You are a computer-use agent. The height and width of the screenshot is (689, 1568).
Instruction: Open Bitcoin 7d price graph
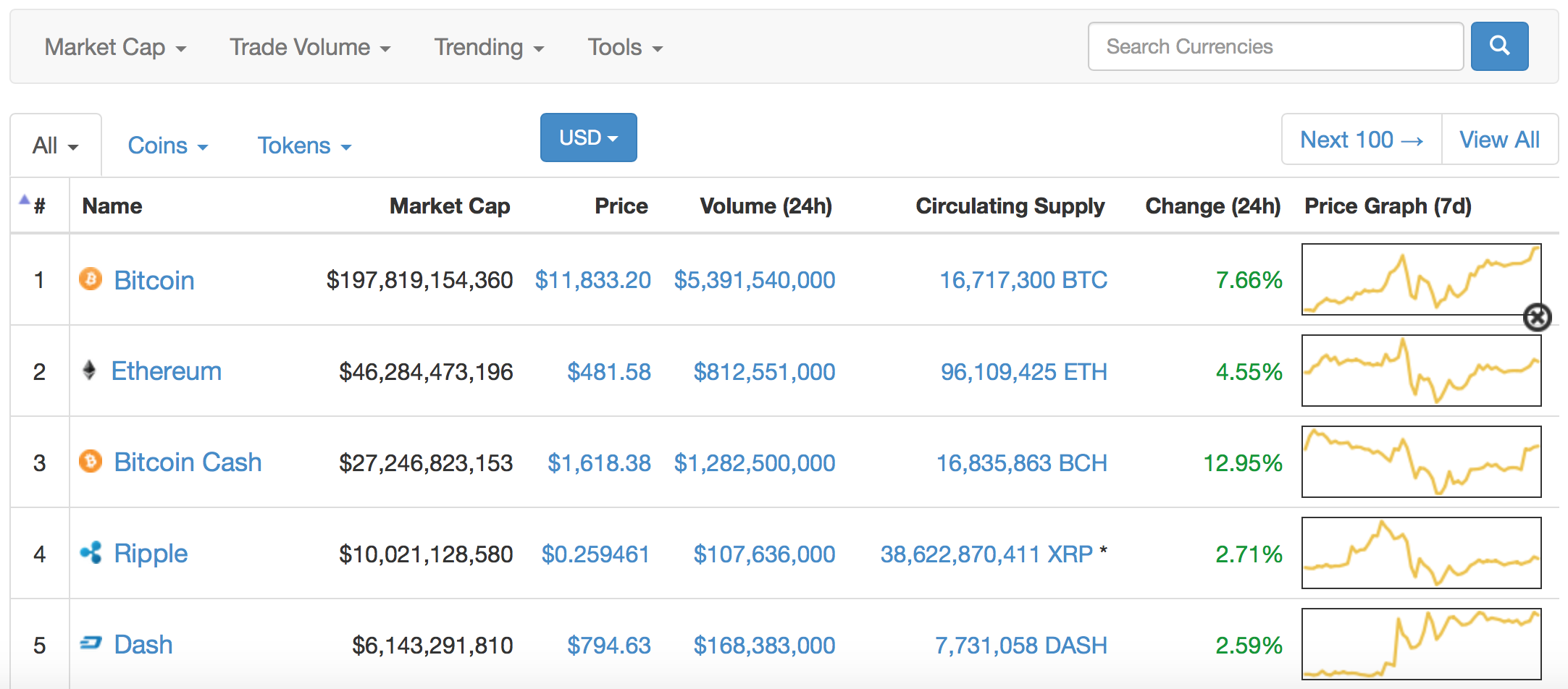(1421, 279)
